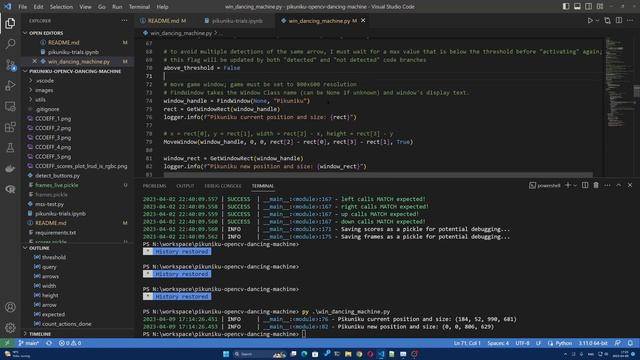Image resolution: width=640 pixels, height=360 pixels.
Task: Click Synchronize Changes icon in status bar
Action: coord(49,343)
